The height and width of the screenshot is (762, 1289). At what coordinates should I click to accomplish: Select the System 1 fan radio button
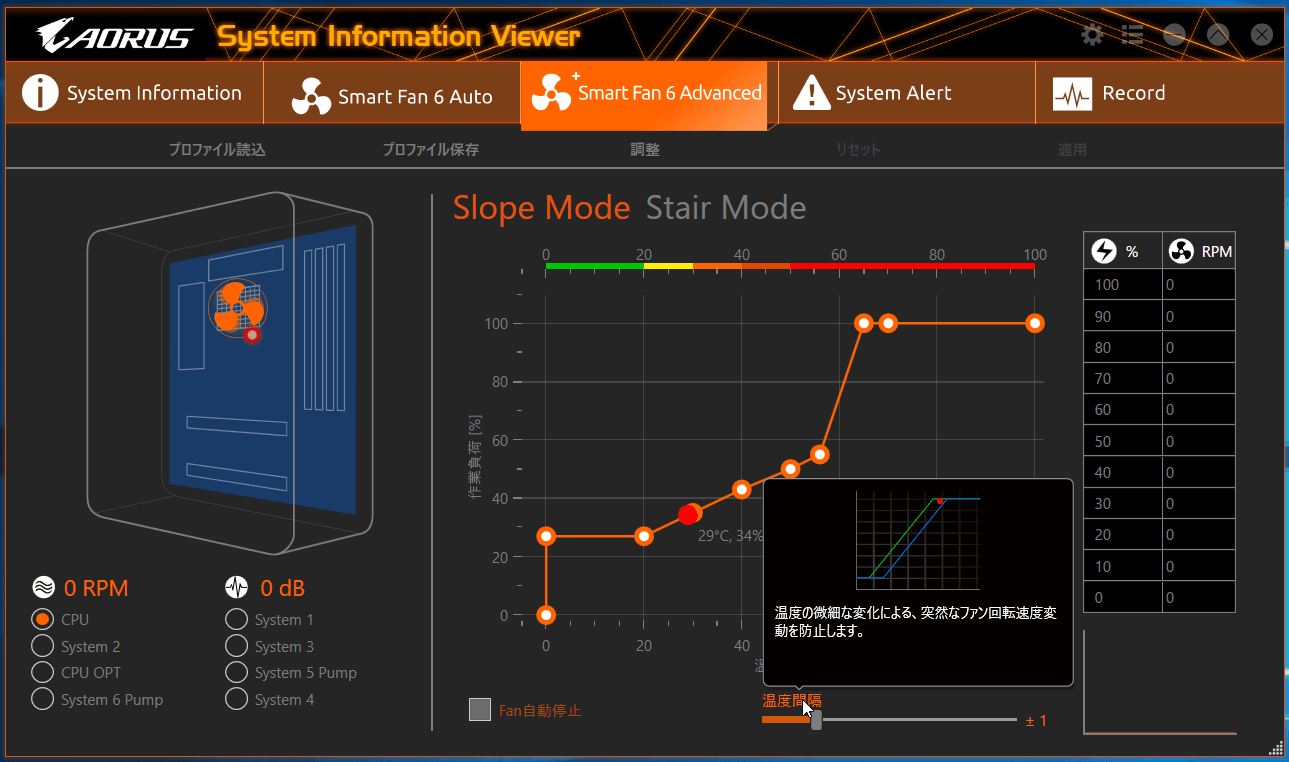(237, 619)
